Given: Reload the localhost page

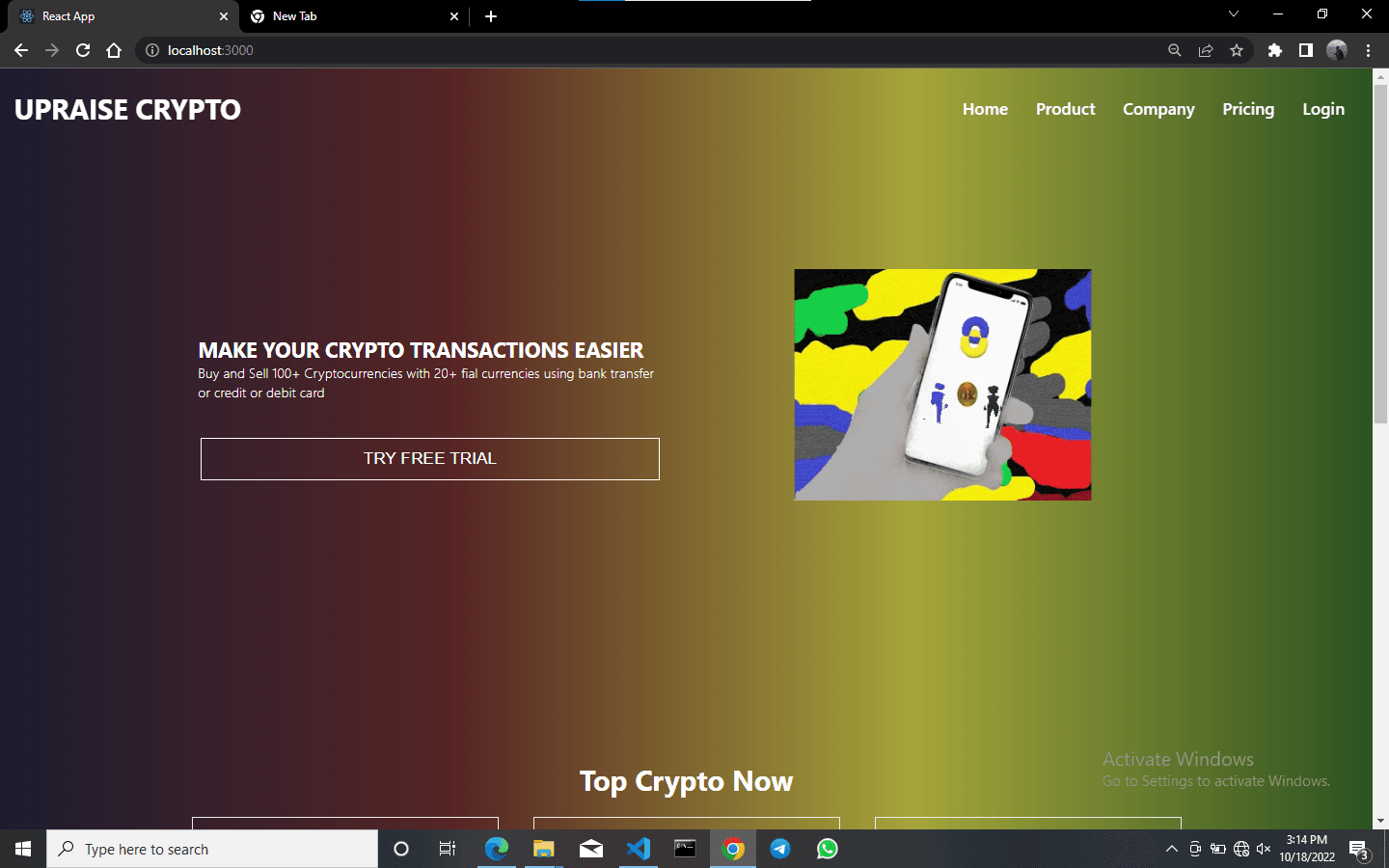Looking at the screenshot, I should click(x=83, y=49).
